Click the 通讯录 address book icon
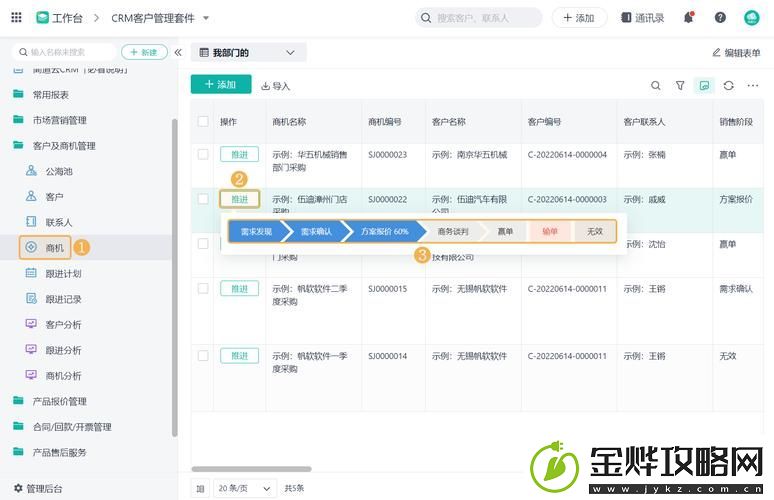The height and width of the screenshot is (500, 774). pyautogui.click(x=626, y=18)
